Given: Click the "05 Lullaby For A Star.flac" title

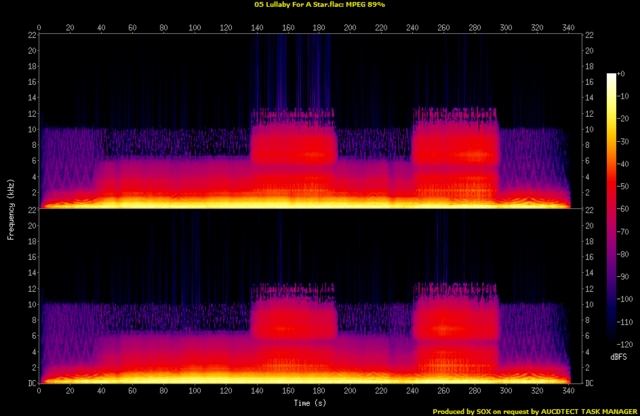Looking at the screenshot, I should (288, 5).
